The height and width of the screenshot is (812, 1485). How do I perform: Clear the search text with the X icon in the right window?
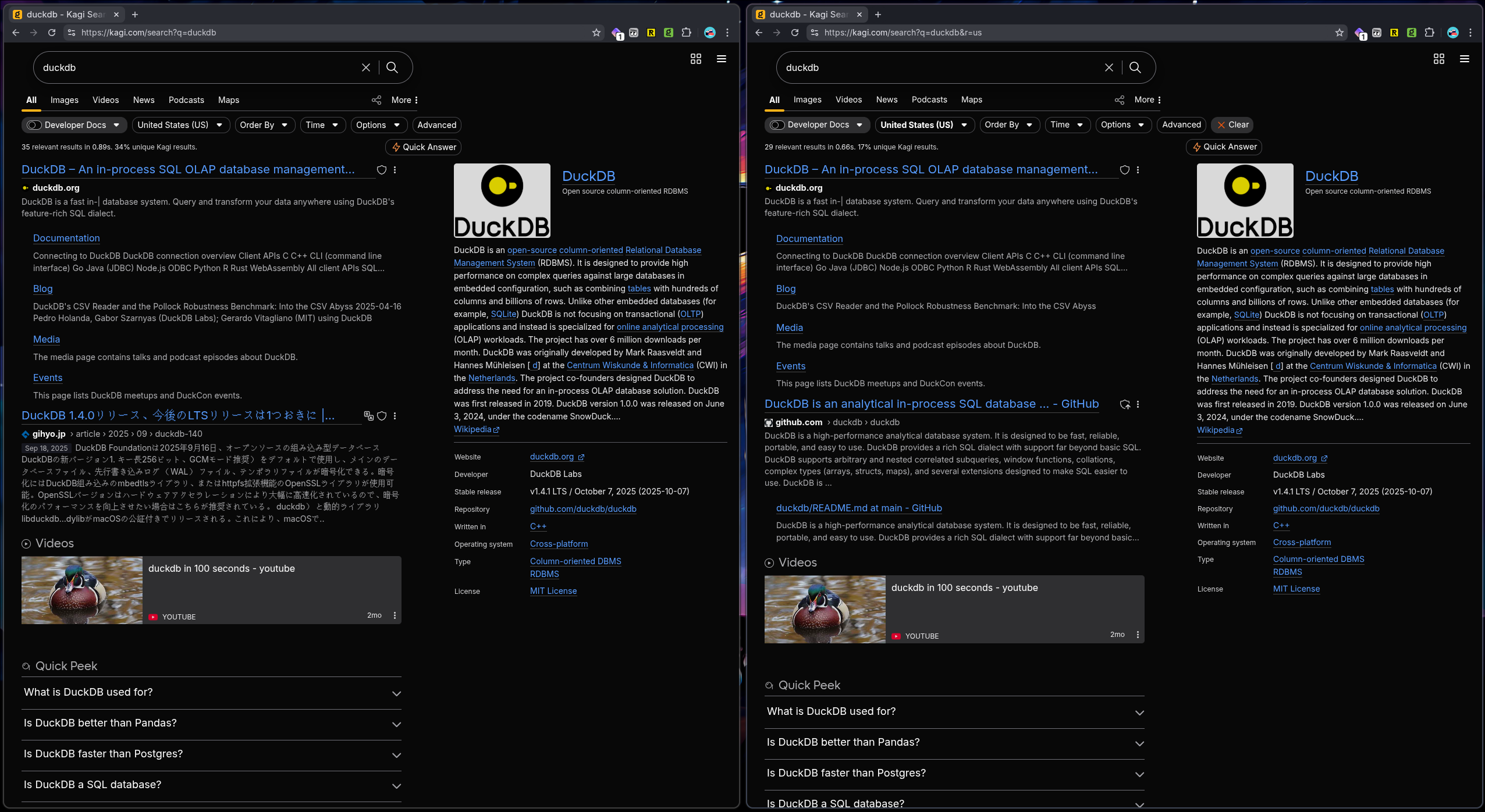coord(1109,67)
